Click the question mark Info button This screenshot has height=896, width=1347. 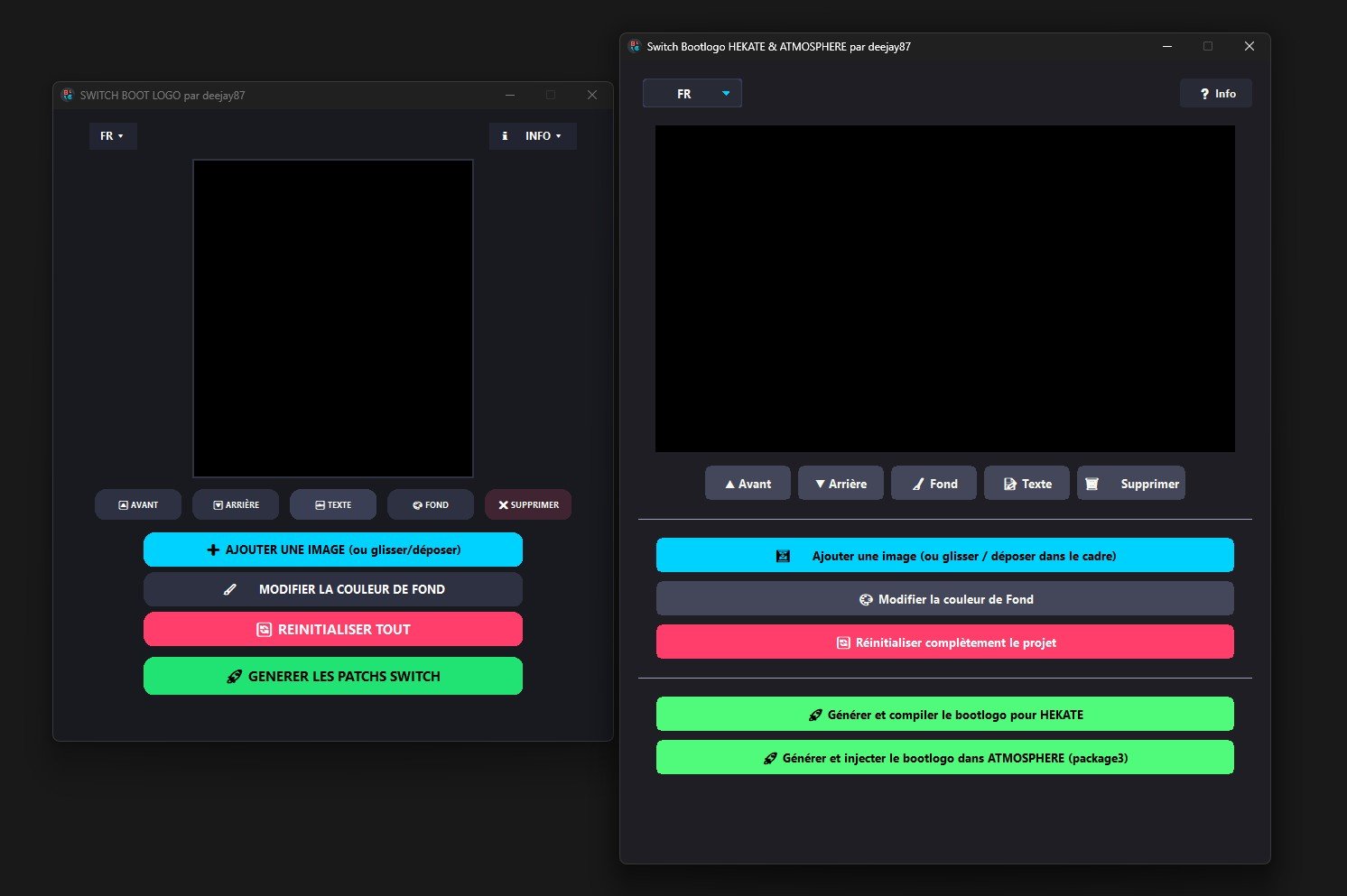(x=1216, y=94)
